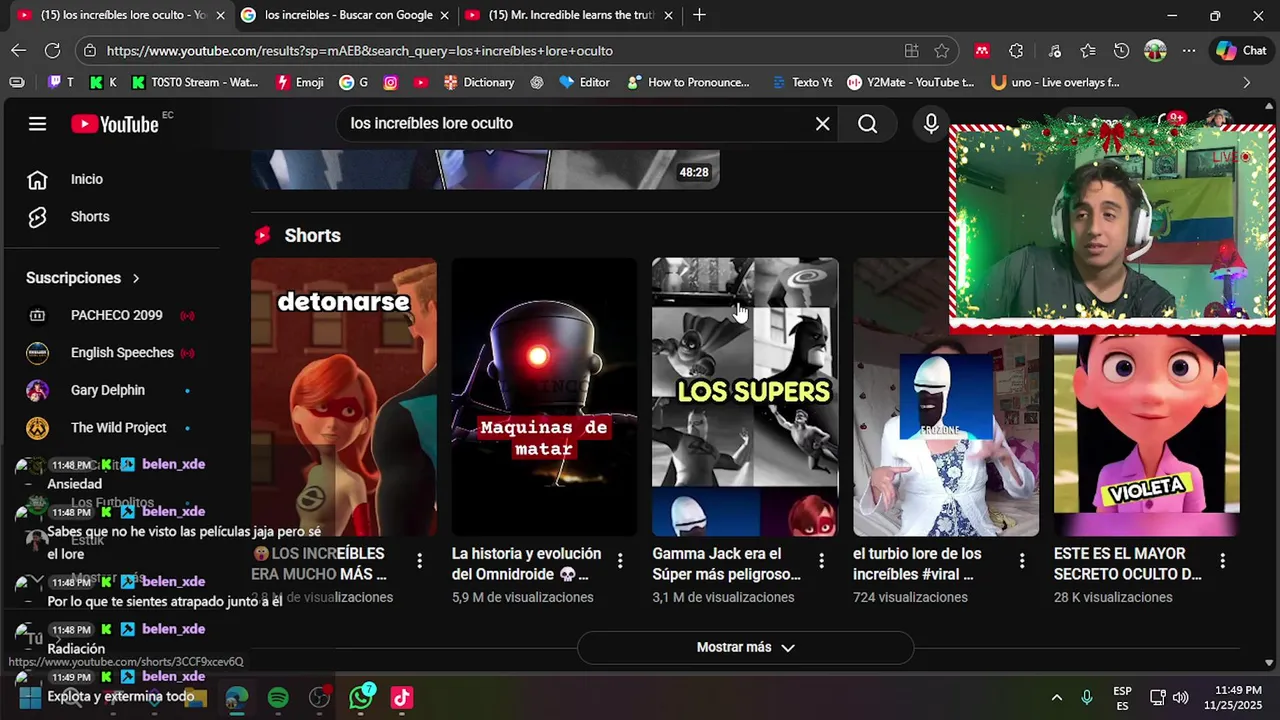Open a new browser tab
Screen dimensions: 1280x720
699,15
